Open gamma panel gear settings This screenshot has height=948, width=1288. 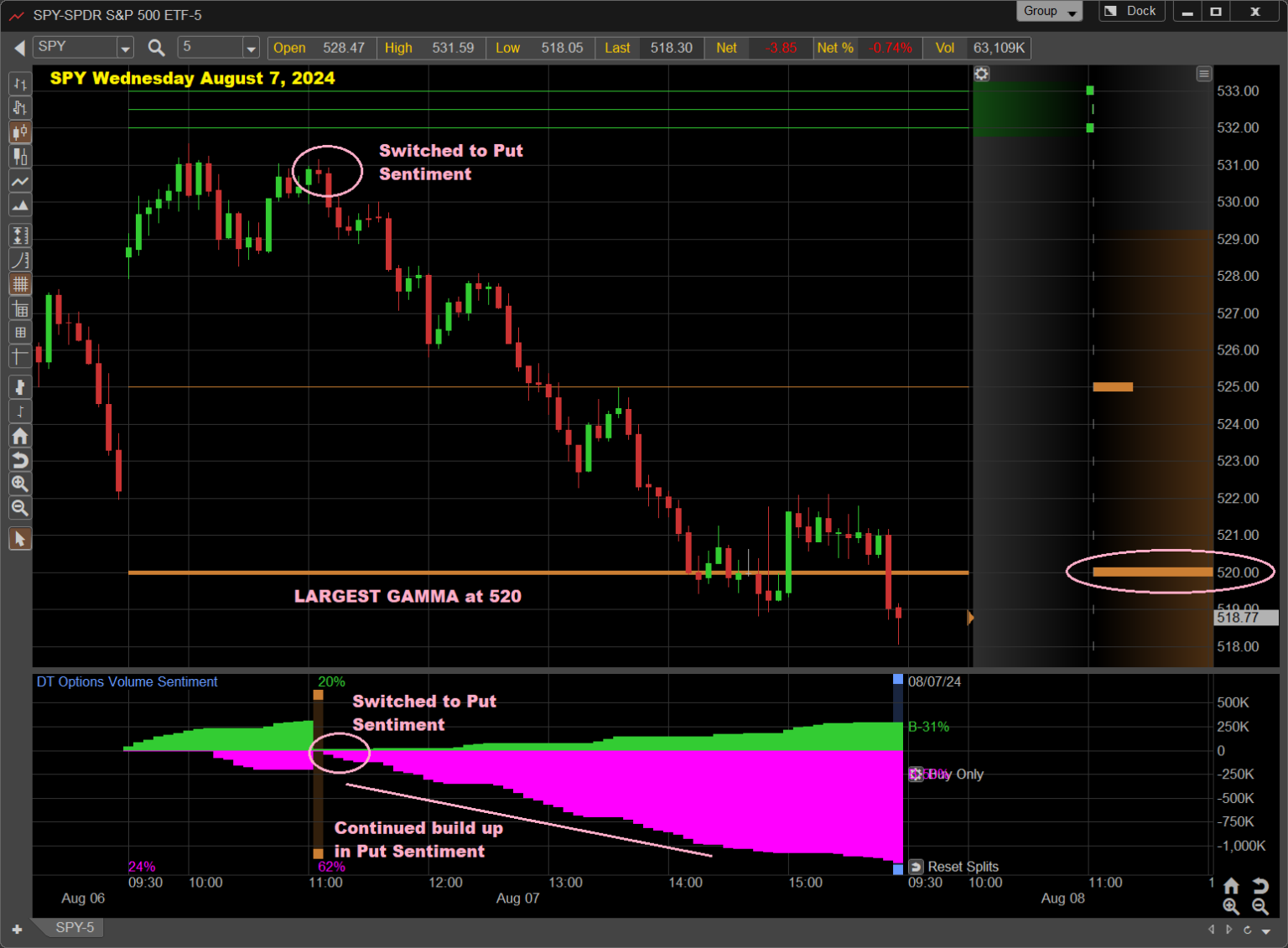981,74
